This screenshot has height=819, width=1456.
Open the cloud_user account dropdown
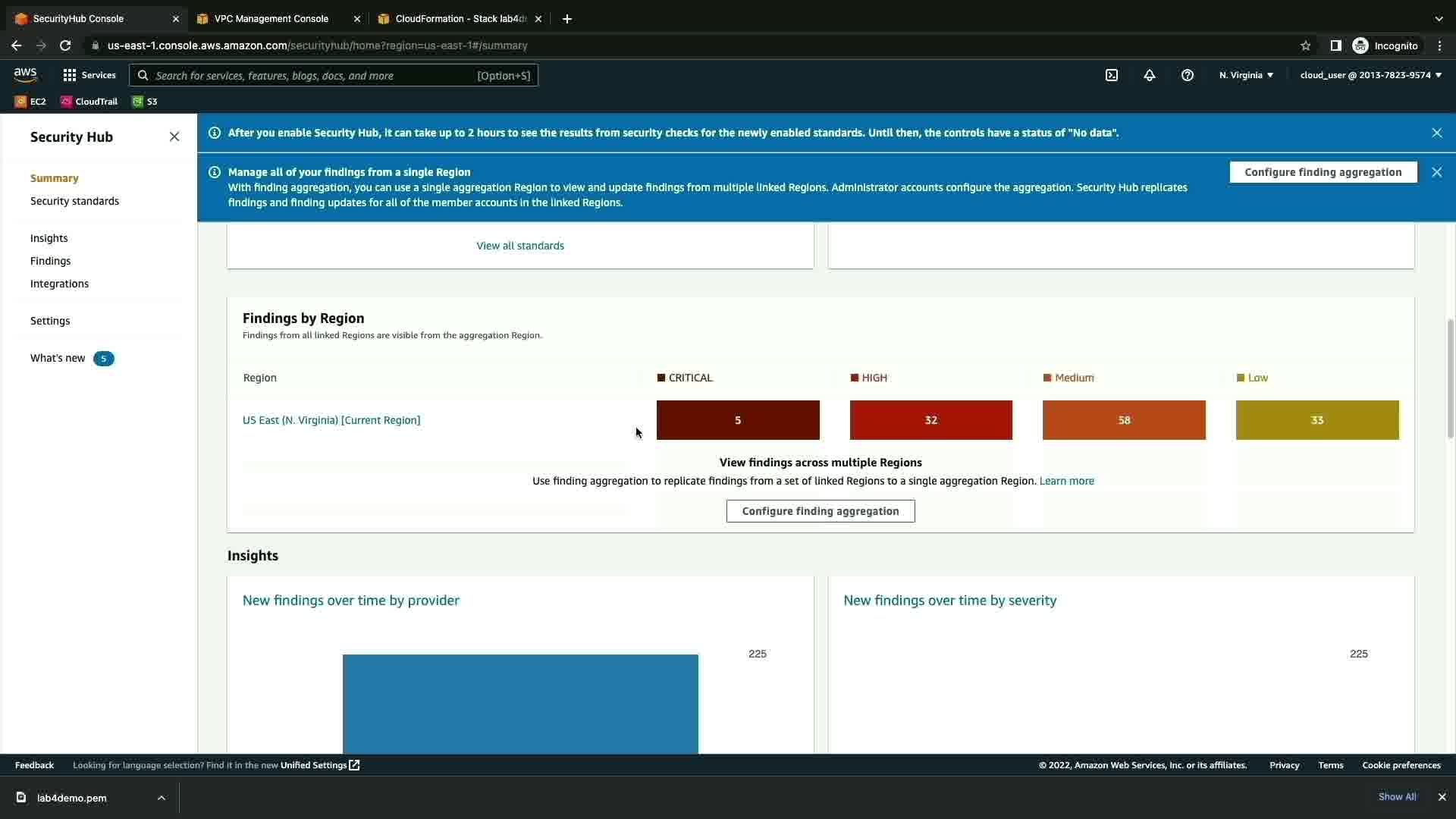1370,75
